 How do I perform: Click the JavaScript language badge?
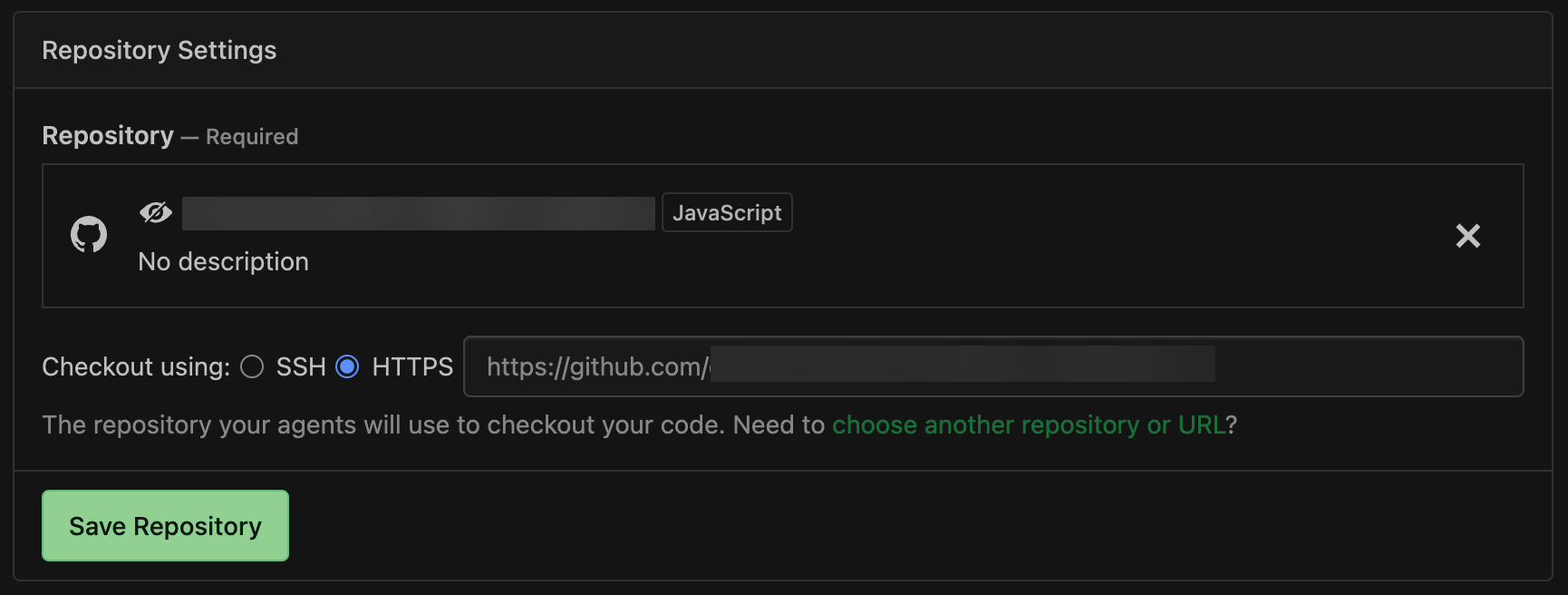(727, 213)
